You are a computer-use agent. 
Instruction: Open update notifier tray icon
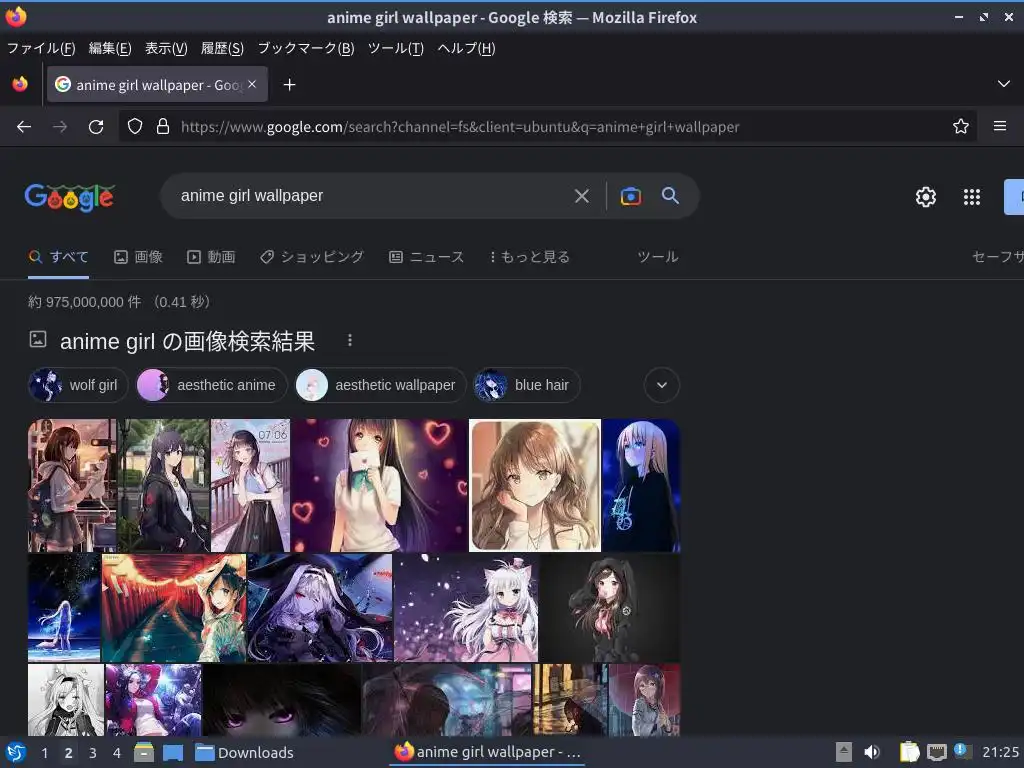[962, 751]
